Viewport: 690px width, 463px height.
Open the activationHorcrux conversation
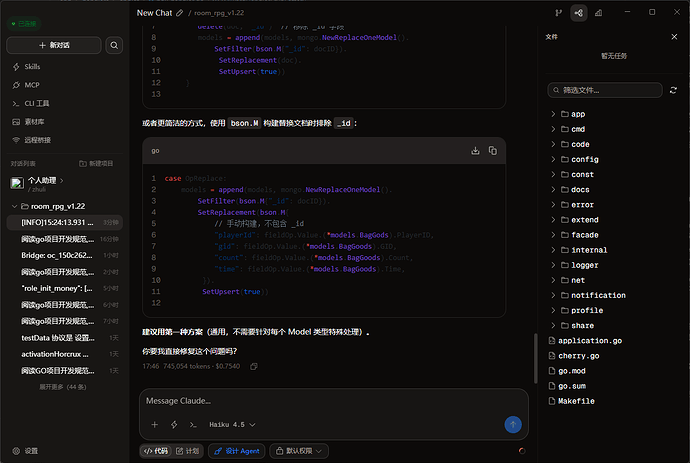(64, 354)
